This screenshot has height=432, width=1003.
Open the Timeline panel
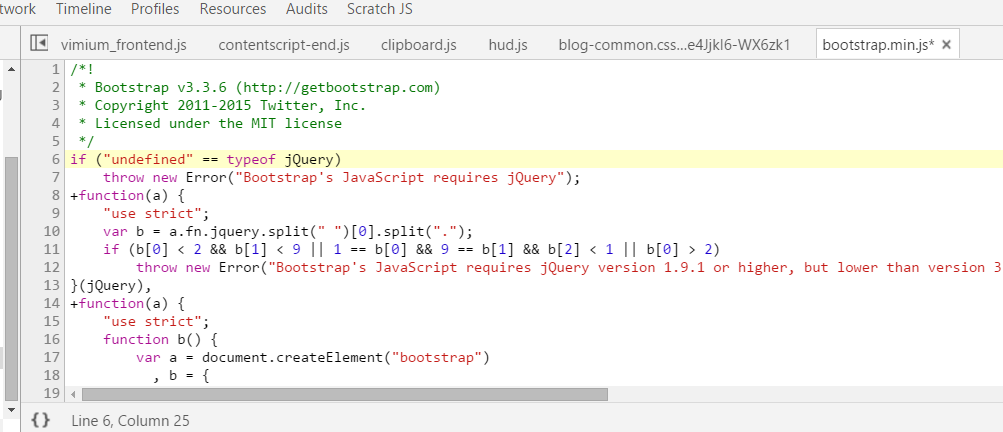[x=84, y=9]
